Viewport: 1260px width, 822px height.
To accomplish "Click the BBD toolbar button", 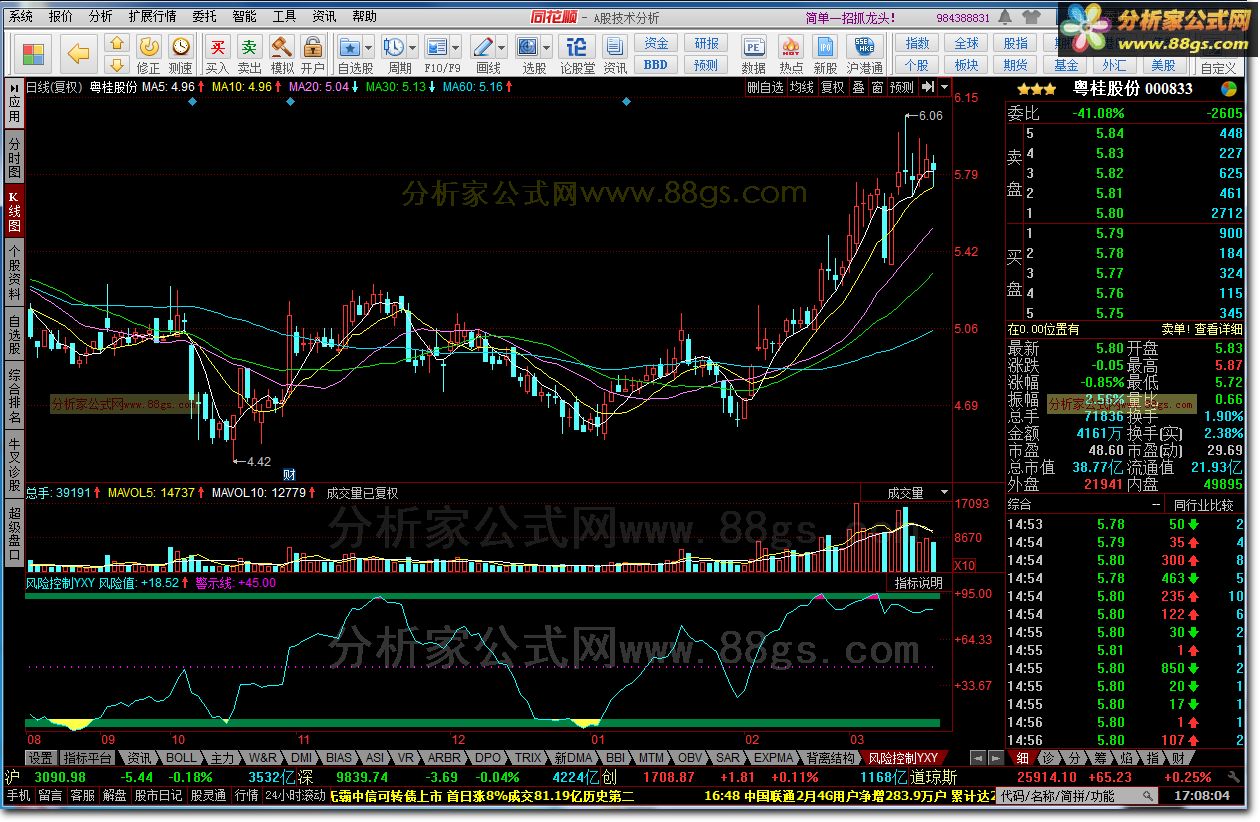I will tap(656, 65).
